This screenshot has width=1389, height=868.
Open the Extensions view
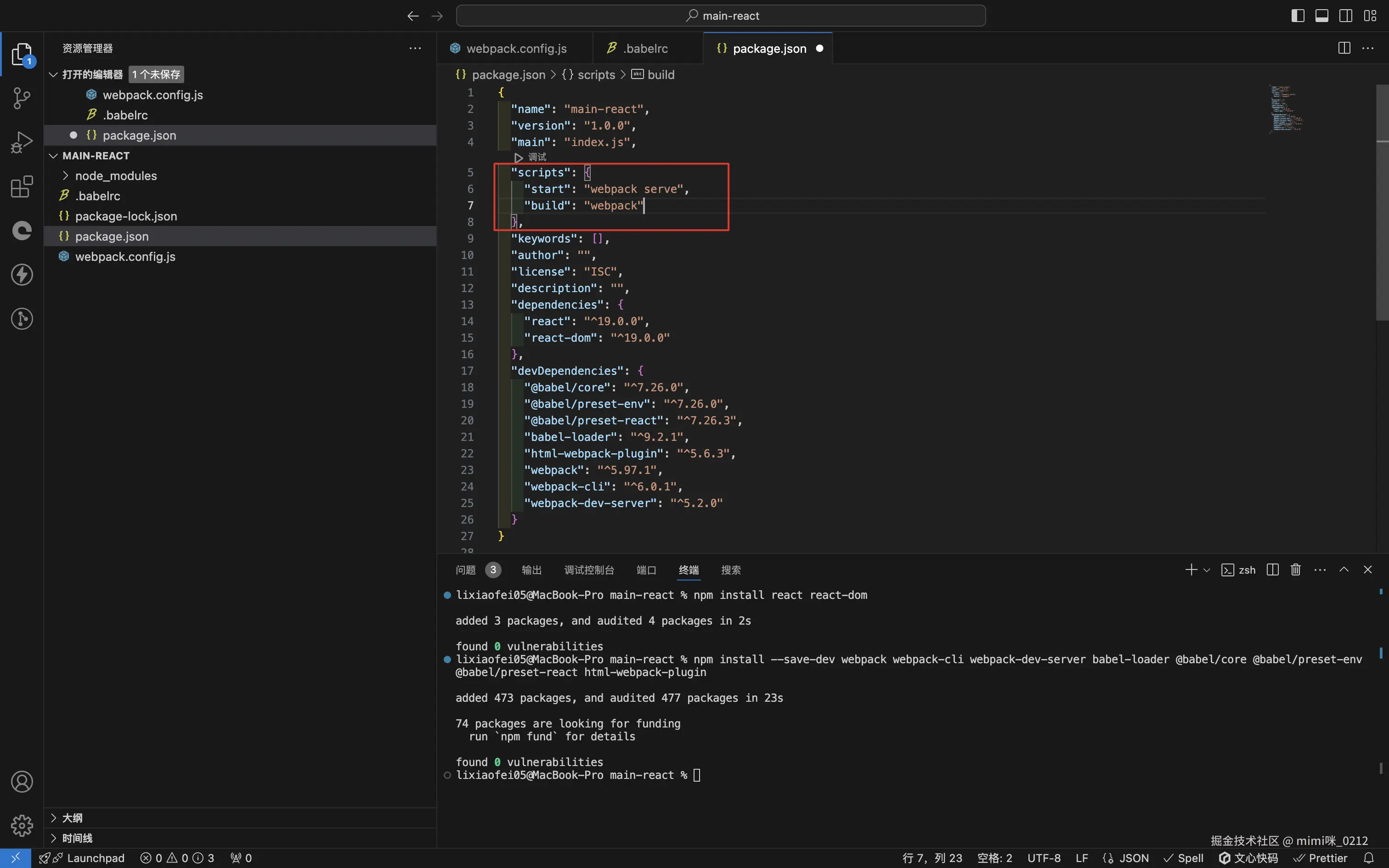22,186
